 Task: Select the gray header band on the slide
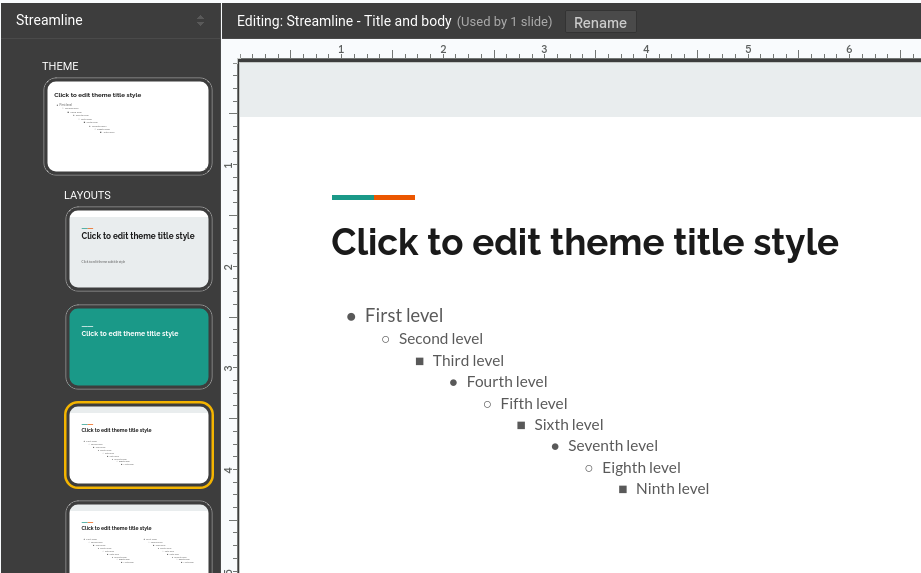coord(580,90)
